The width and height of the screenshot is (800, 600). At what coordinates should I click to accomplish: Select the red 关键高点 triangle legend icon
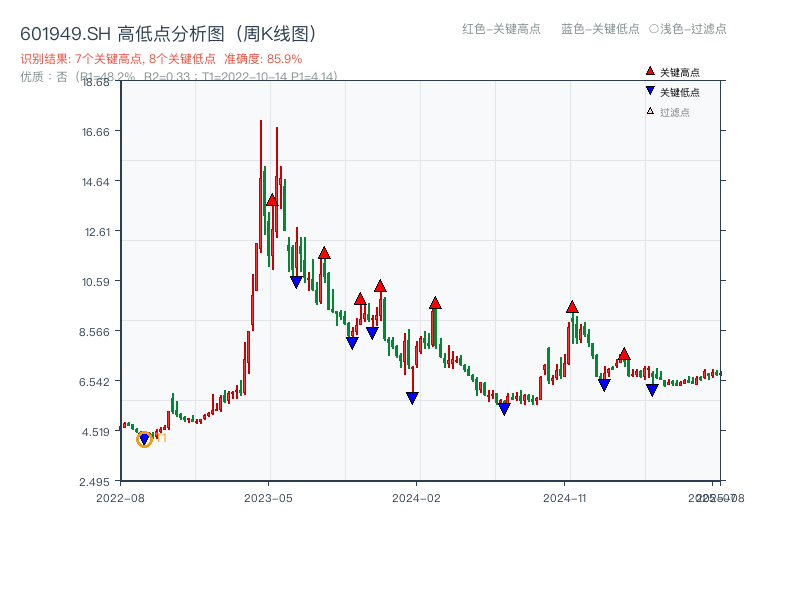650,71
